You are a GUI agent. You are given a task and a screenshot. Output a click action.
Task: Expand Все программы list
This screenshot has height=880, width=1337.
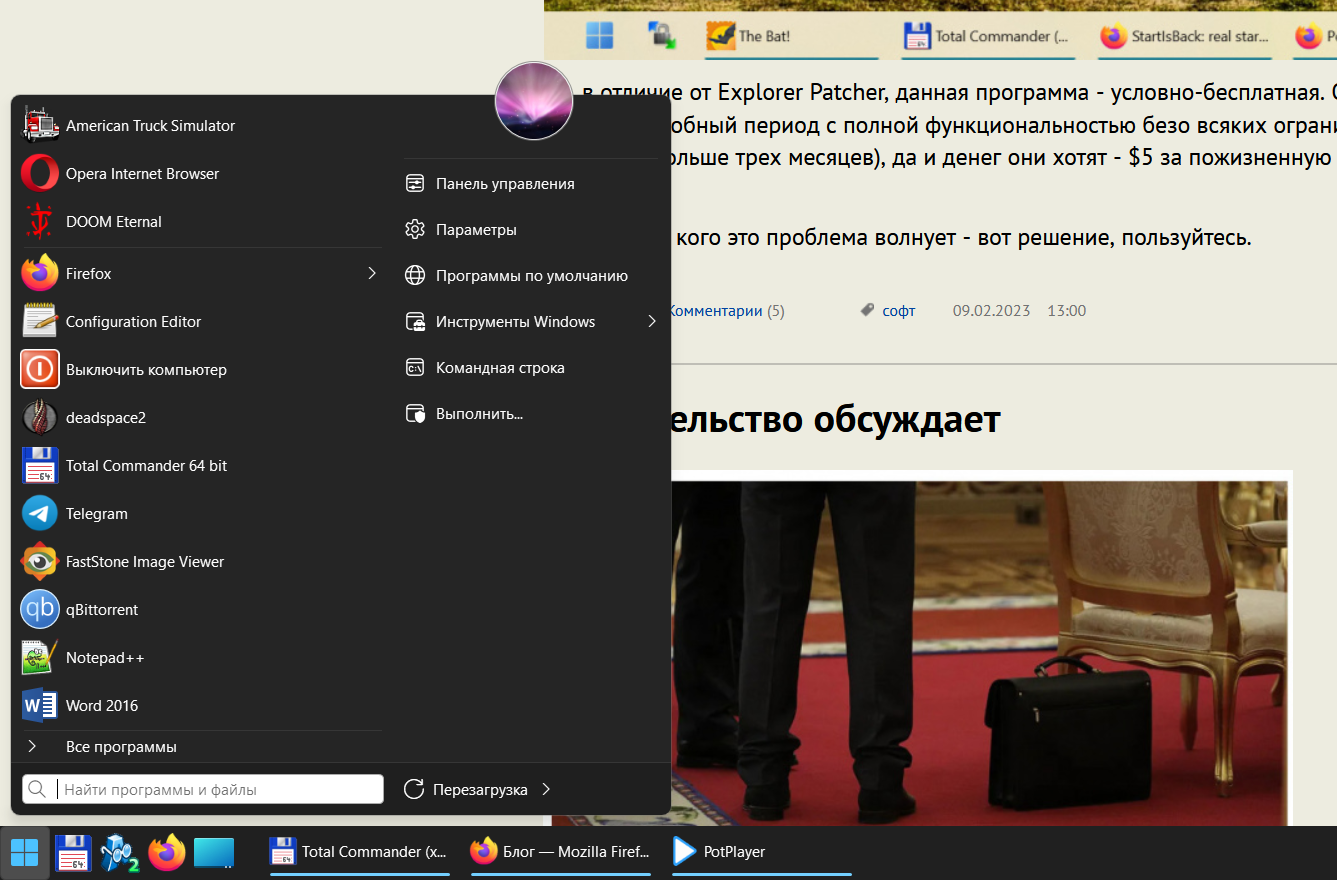click(x=120, y=747)
